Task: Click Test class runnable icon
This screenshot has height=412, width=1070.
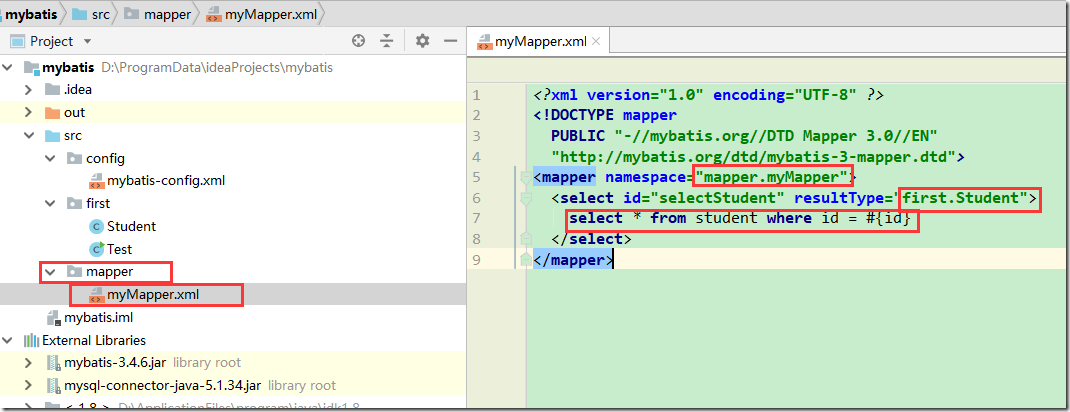Action: tap(96, 249)
